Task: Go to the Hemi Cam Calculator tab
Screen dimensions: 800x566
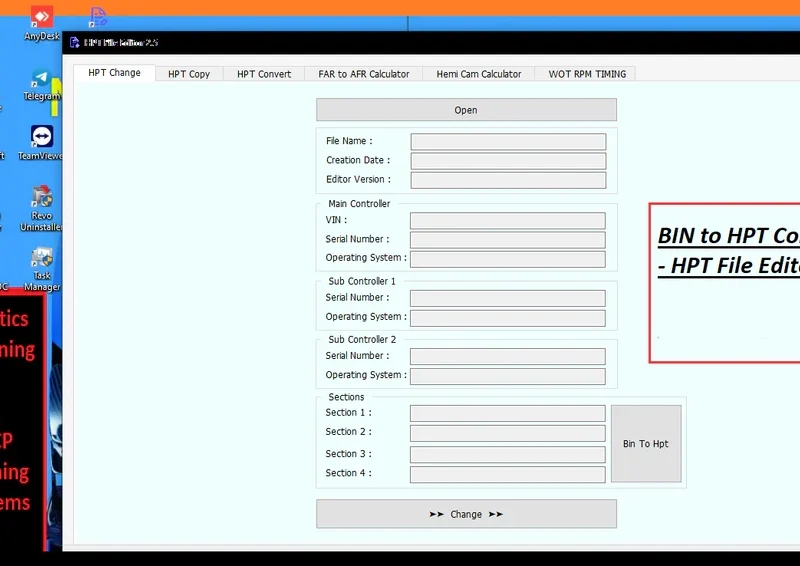Action: point(479,74)
